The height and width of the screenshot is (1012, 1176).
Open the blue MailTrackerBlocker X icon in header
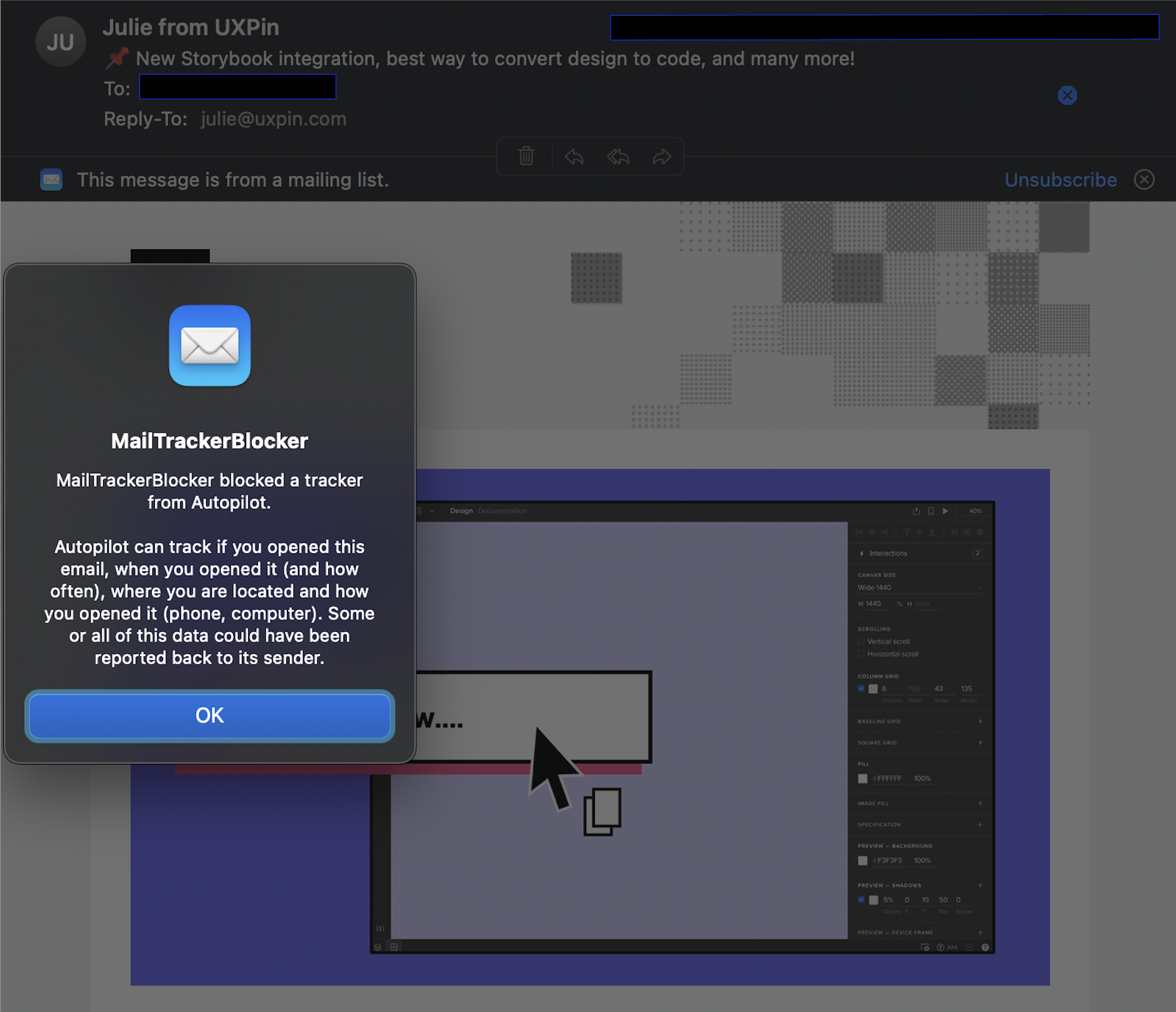pyautogui.click(x=1067, y=95)
